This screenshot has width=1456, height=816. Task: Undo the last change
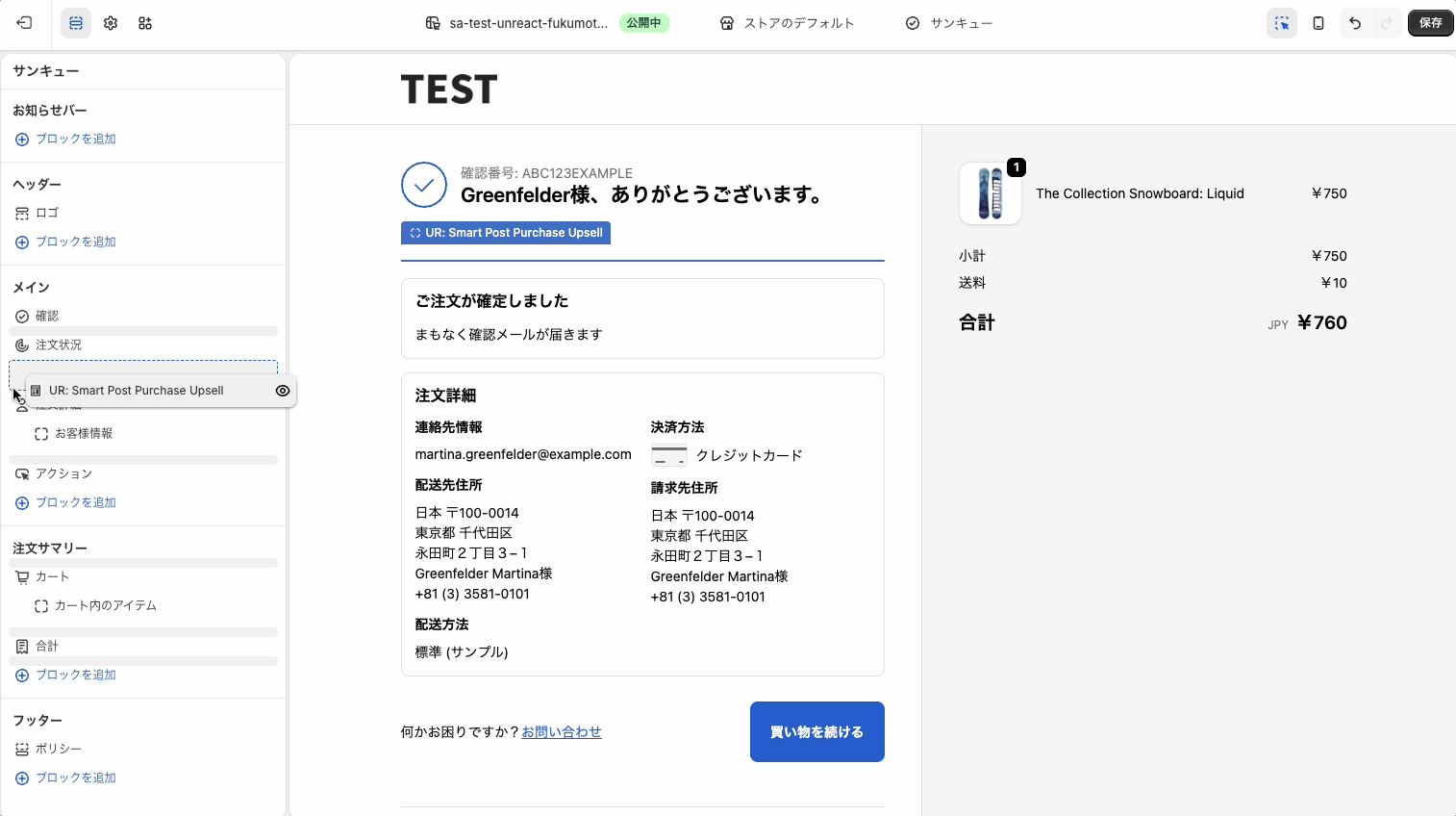1355,23
